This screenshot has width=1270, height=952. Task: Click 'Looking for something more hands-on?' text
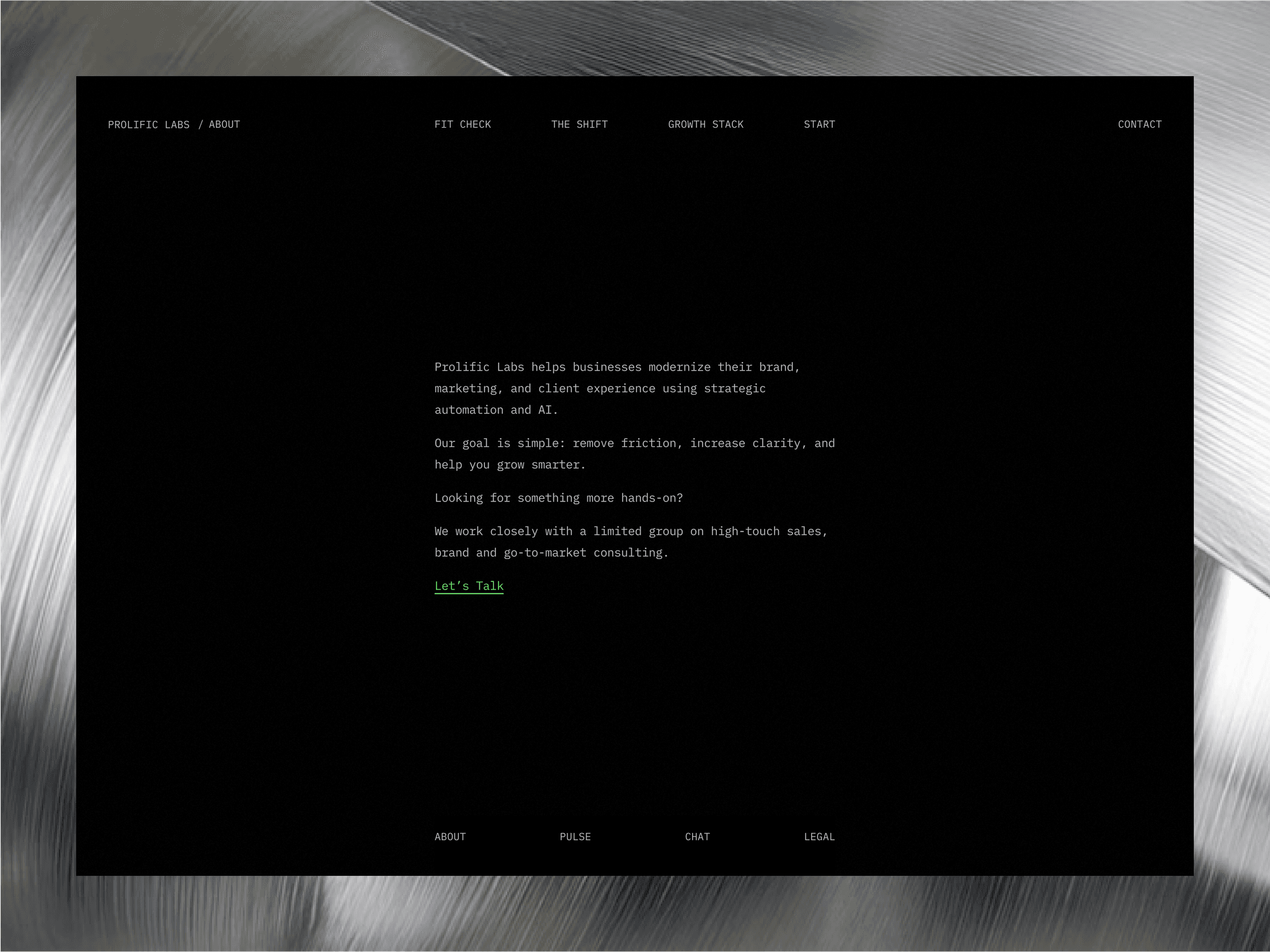pyautogui.click(x=559, y=498)
